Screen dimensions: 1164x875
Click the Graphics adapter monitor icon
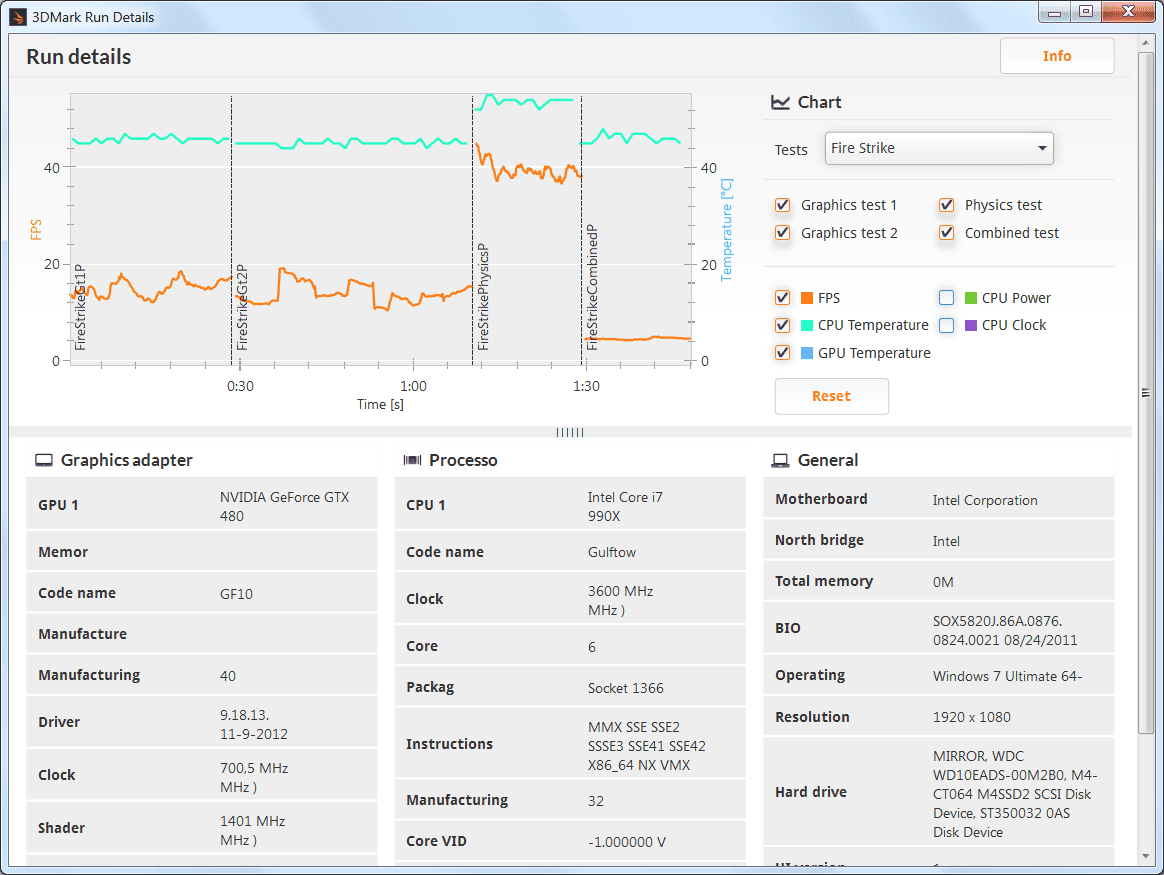point(44,461)
